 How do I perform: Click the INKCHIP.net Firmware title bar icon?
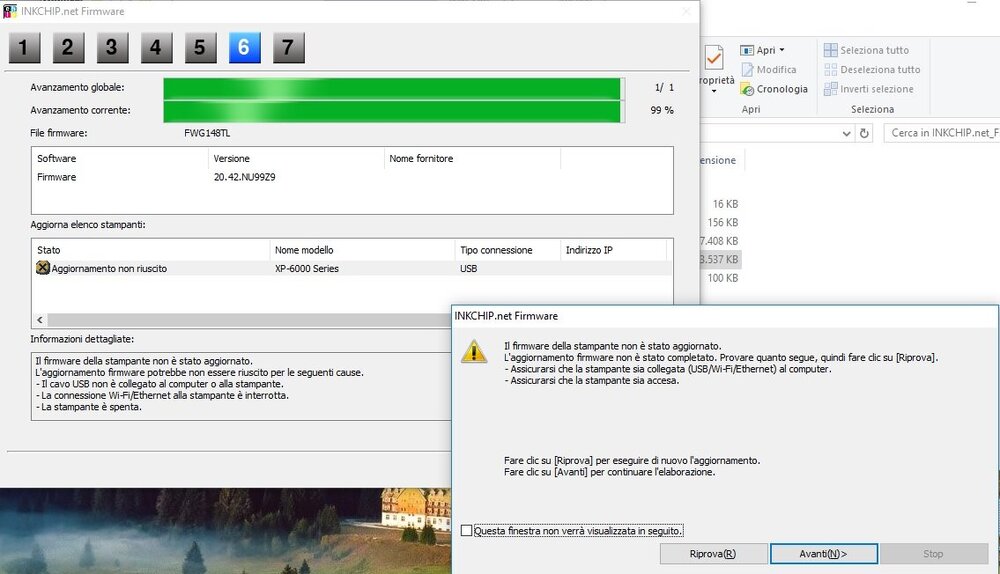click(10, 11)
